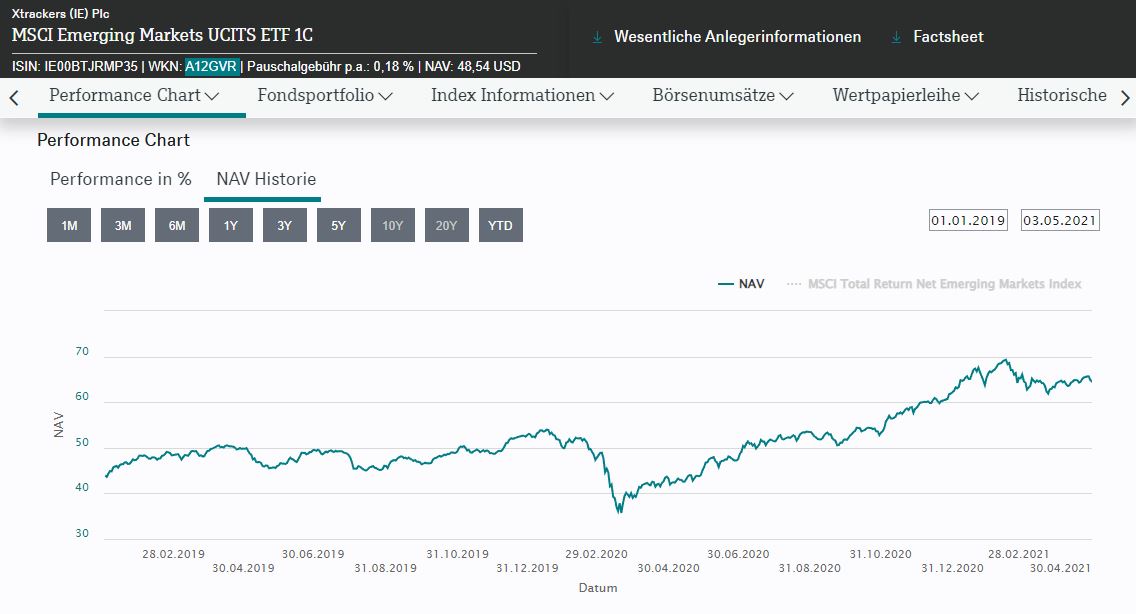Image resolution: width=1136 pixels, height=614 pixels.
Task: Select the NAV Historie tab
Action: pyautogui.click(x=266, y=179)
